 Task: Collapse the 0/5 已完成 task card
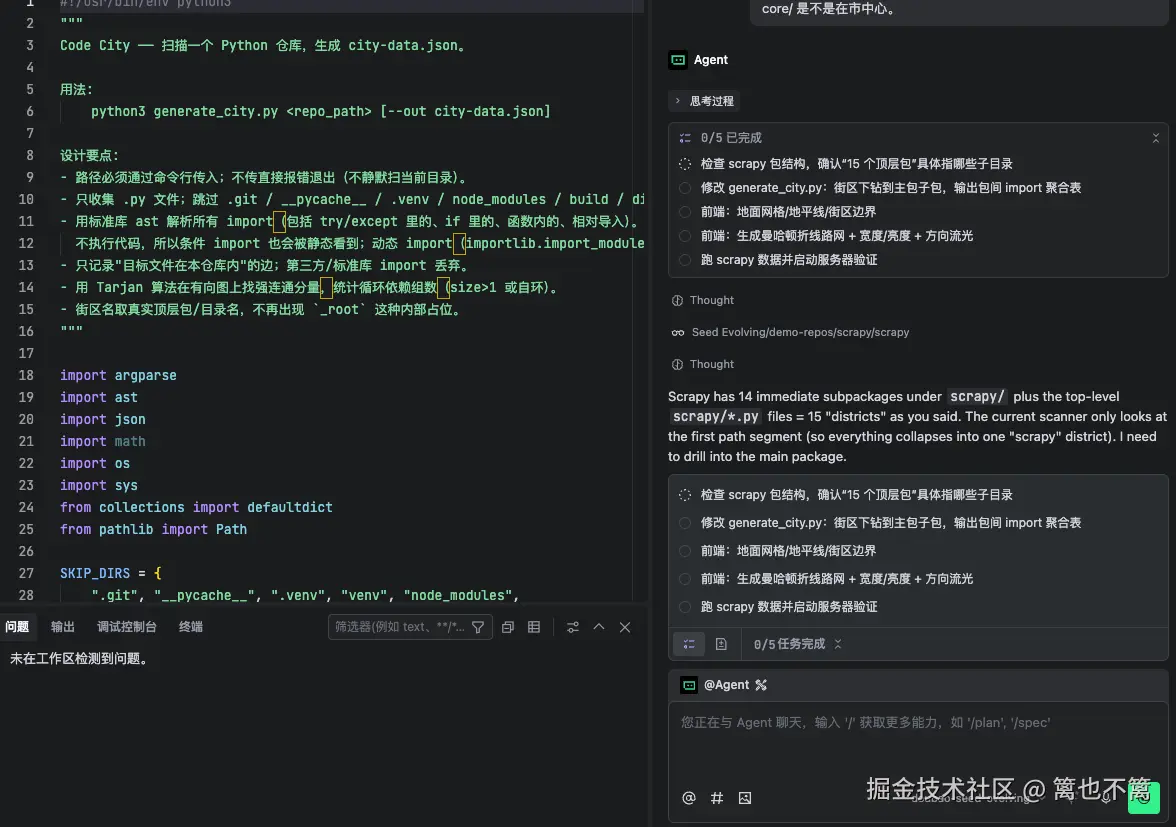click(1156, 138)
